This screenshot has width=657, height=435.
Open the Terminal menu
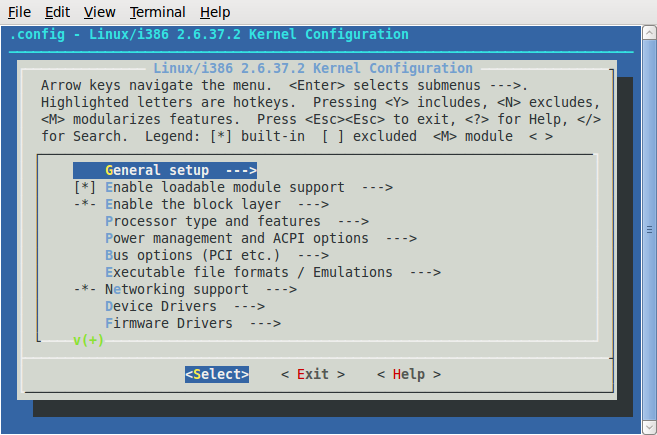coord(158,12)
